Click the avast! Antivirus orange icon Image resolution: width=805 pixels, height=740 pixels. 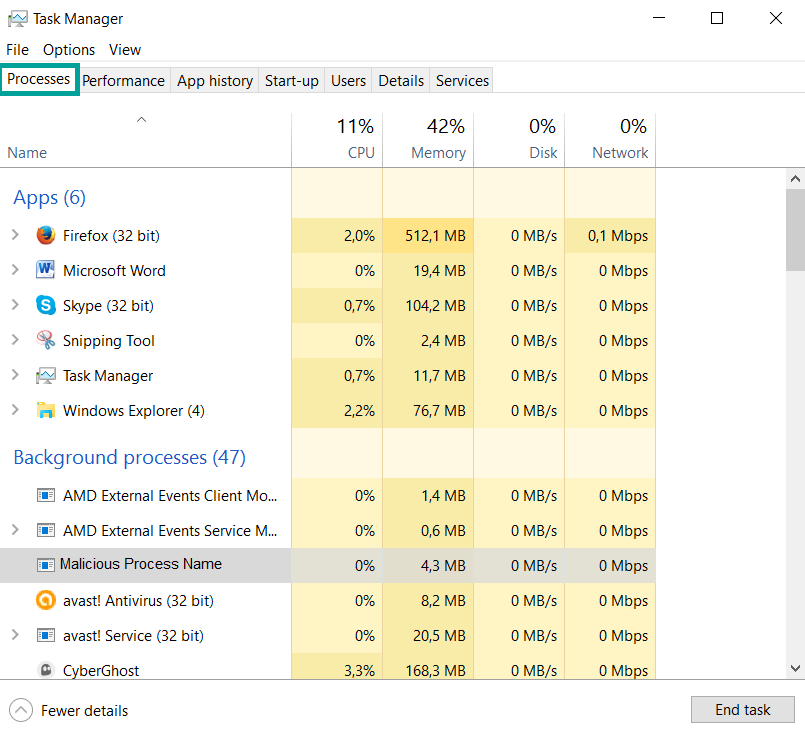click(x=46, y=601)
